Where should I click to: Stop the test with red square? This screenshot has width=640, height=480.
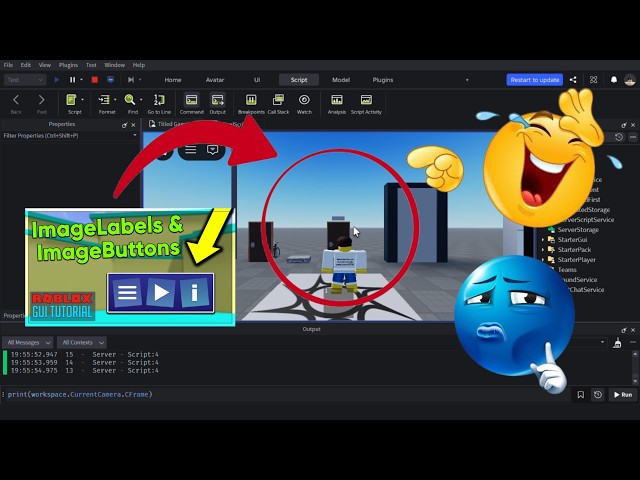[95, 80]
